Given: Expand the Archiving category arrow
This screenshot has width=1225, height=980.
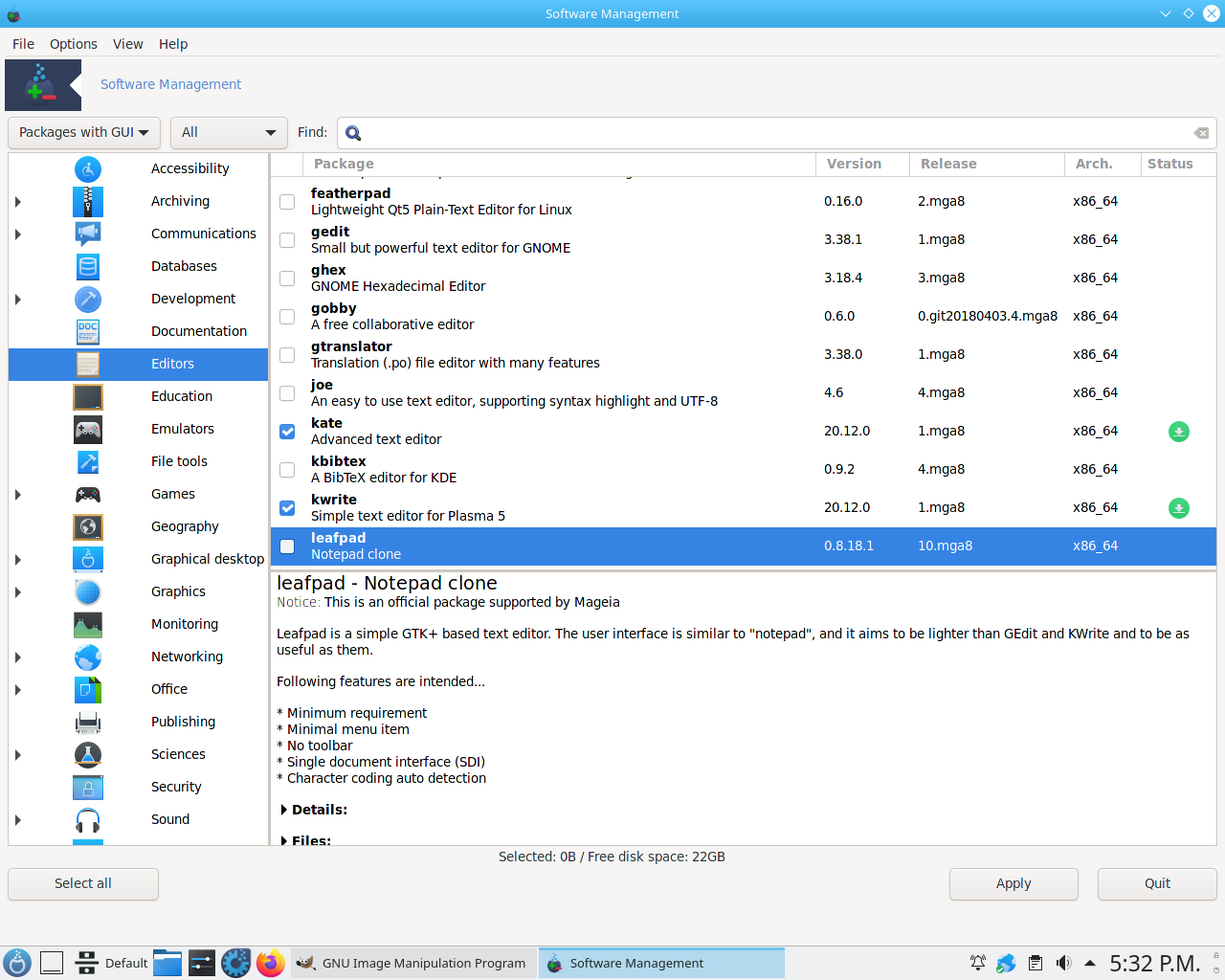Looking at the screenshot, I should pyautogui.click(x=18, y=202).
